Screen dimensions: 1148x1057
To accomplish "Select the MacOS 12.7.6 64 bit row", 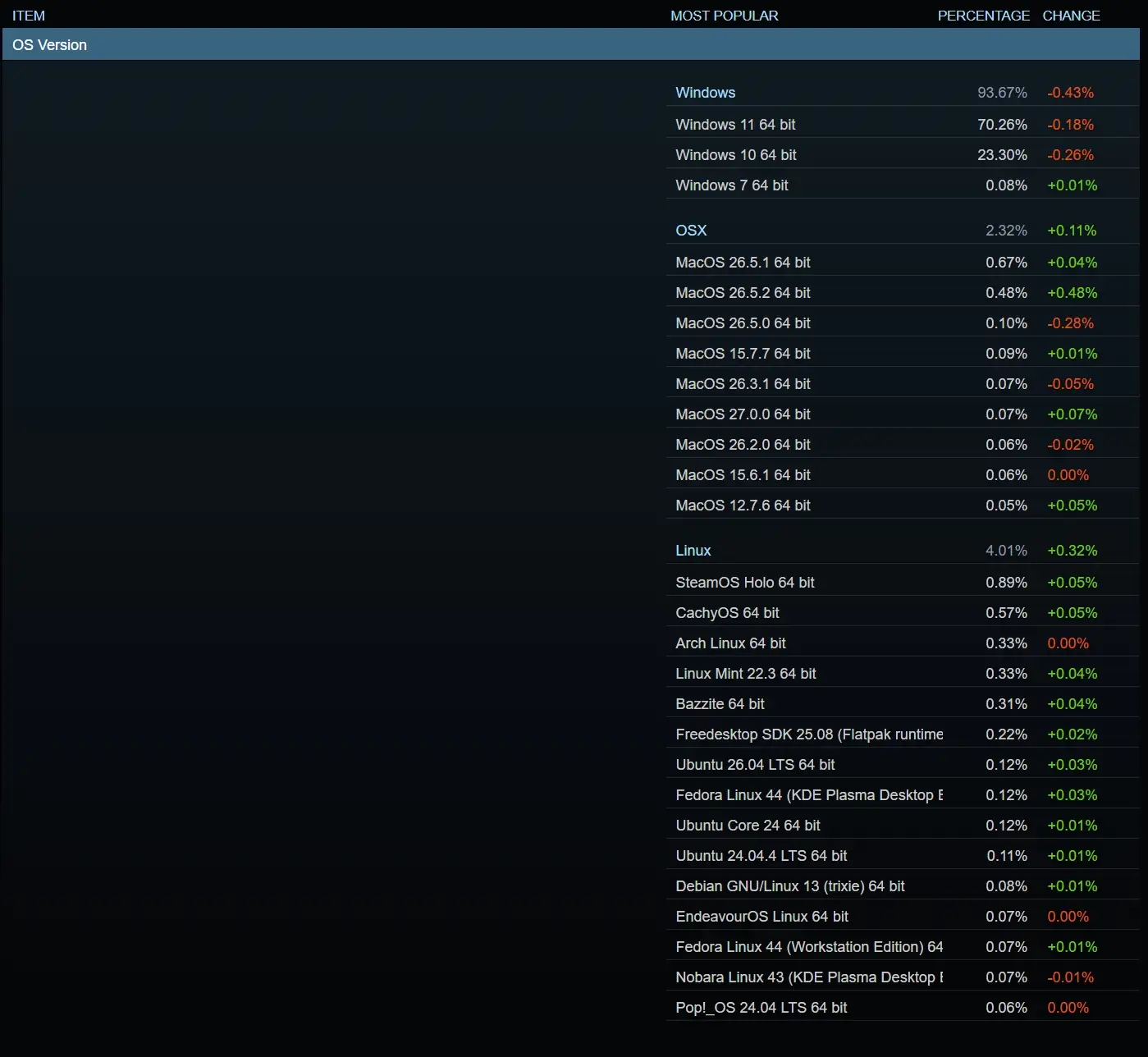I will click(x=903, y=506).
